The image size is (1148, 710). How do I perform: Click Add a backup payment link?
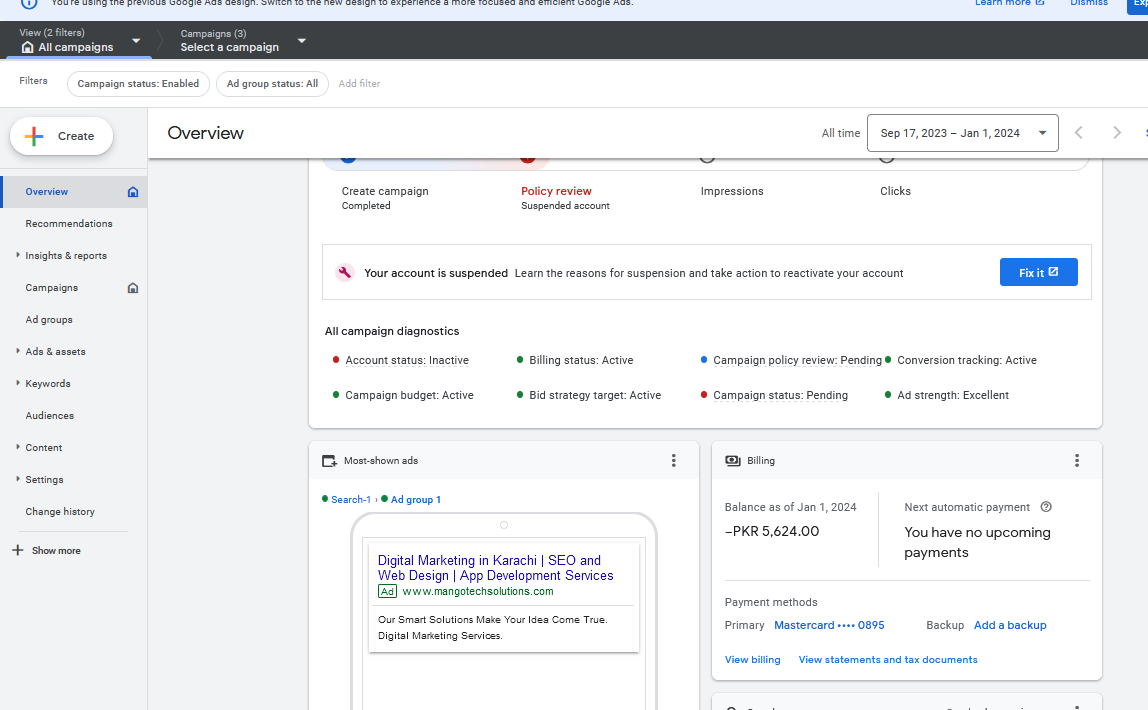pyautogui.click(x=1010, y=625)
